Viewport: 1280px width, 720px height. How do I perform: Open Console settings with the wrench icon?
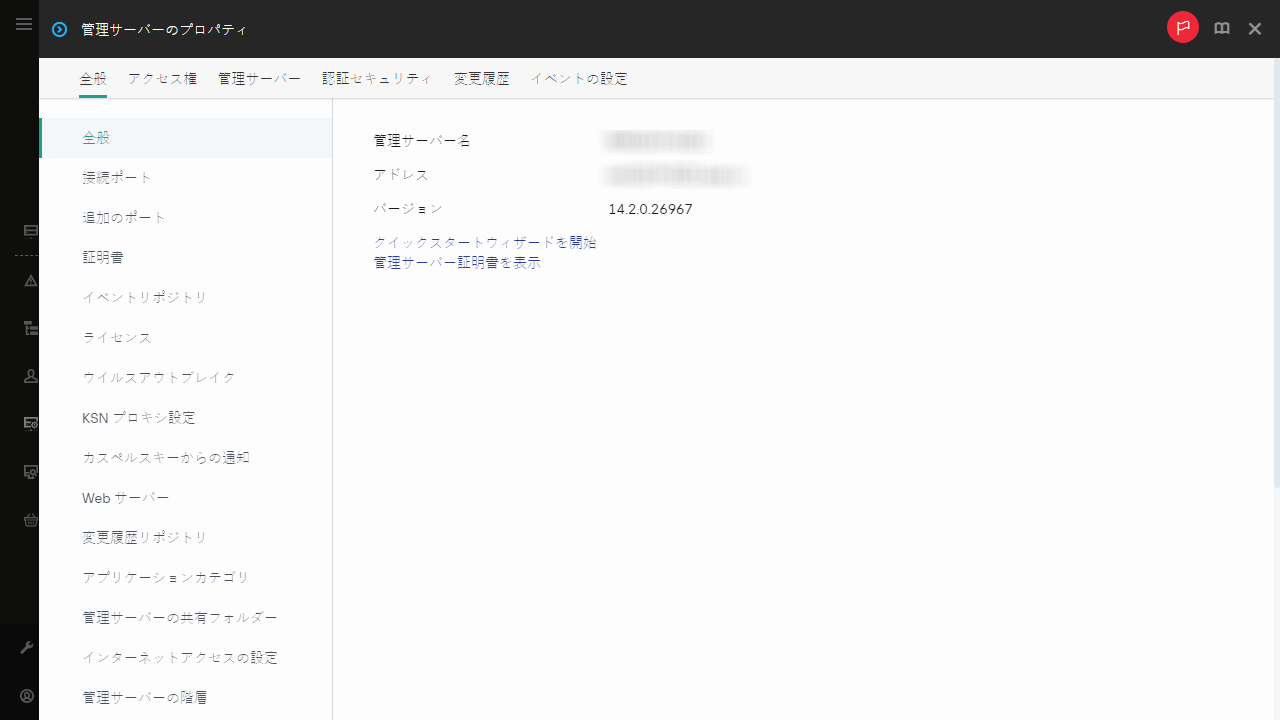tap(27, 646)
